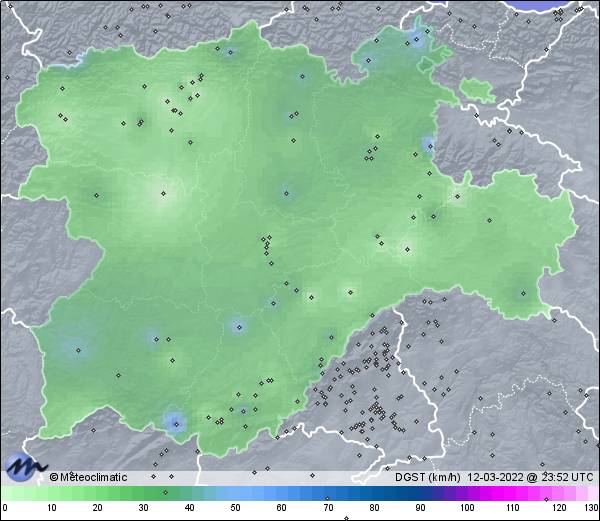Click the DGST (km/h) label
This screenshot has height=521, width=600.
coord(428,477)
